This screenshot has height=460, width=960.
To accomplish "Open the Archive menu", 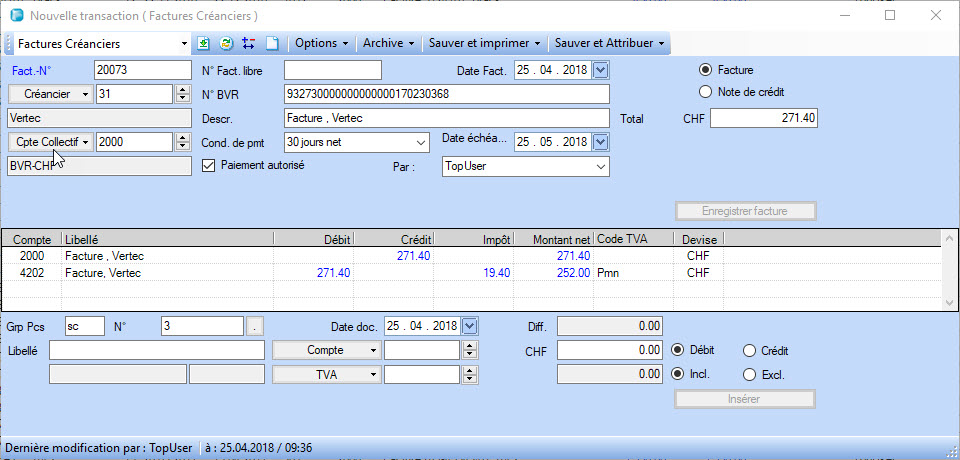I will (389, 43).
